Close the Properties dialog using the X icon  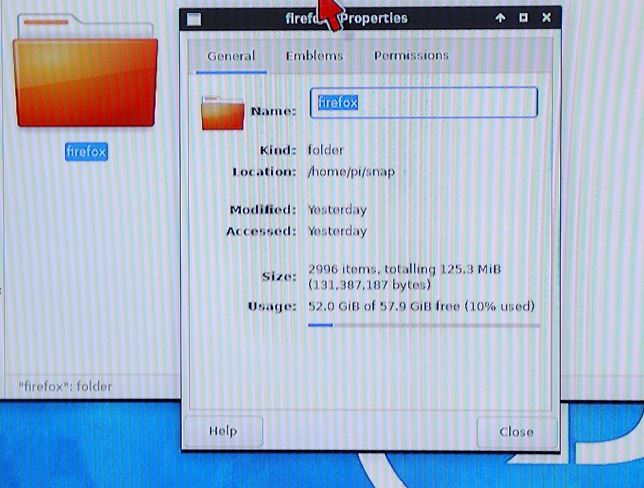click(x=546, y=17)
